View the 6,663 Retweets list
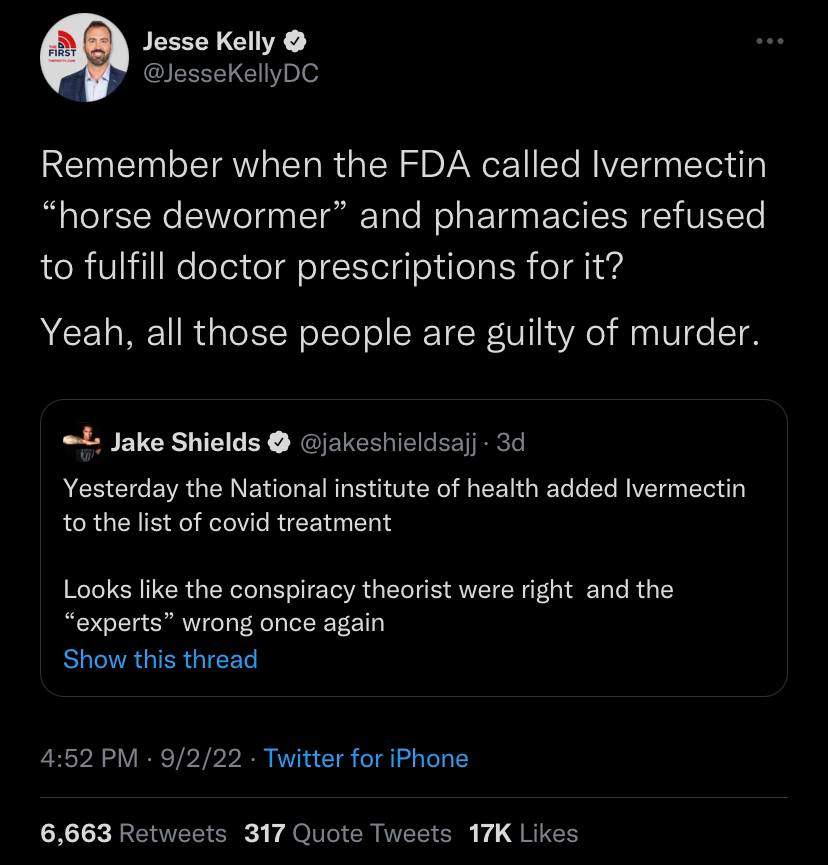The width and height of the screenshot is (828, 865). (x=134, y=833)
